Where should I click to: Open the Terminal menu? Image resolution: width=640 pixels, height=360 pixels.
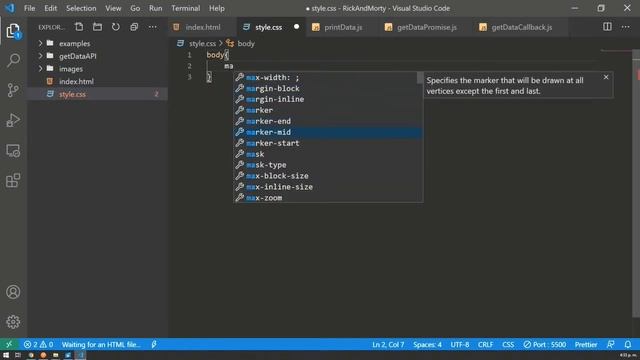tap(186, 8)
